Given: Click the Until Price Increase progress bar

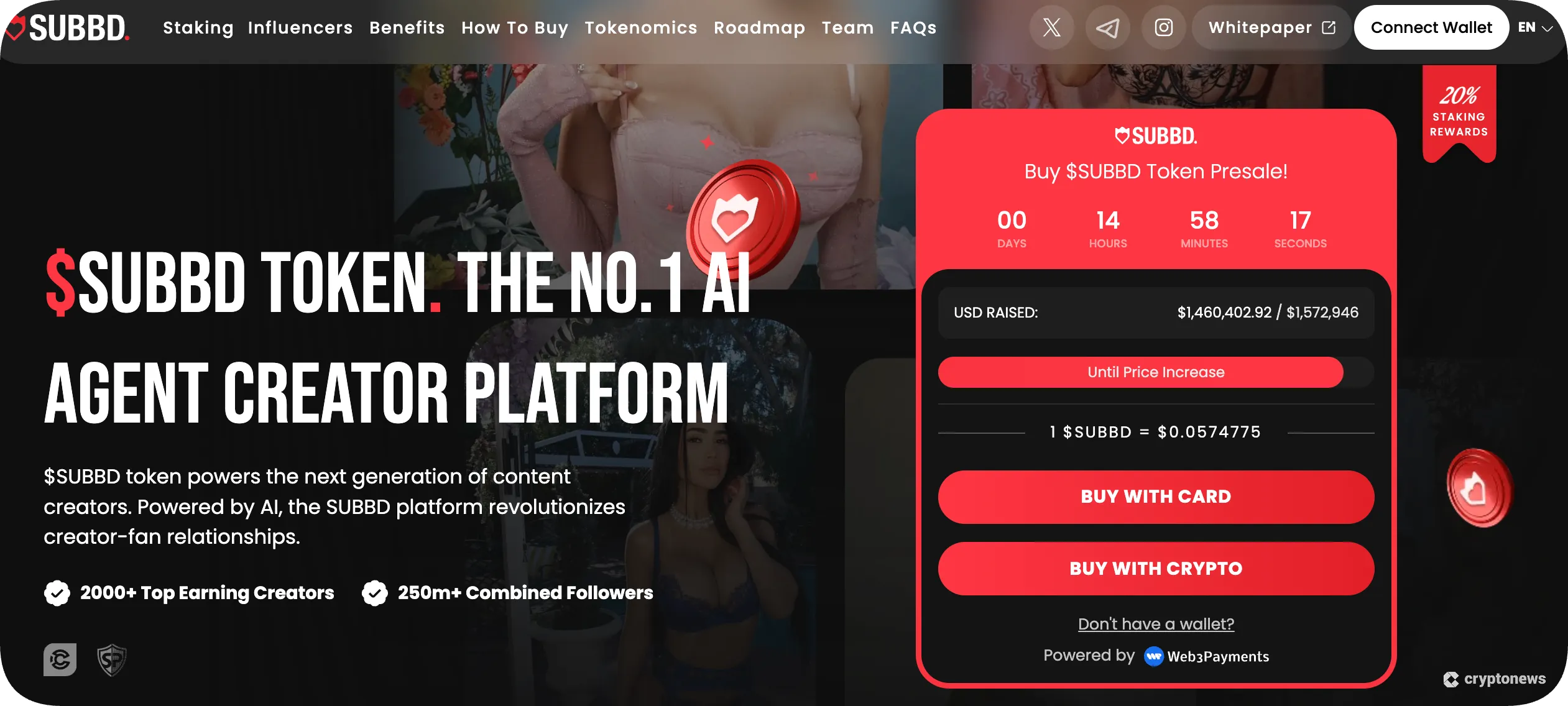Looking at the screenshot, I should [1156, 372].
